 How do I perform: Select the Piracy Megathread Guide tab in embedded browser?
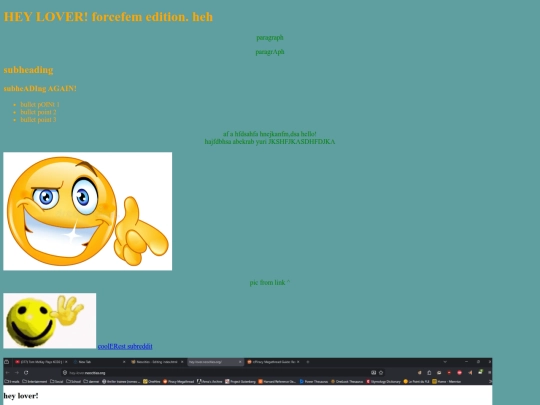pyautogui.click(x=273, y=362)
